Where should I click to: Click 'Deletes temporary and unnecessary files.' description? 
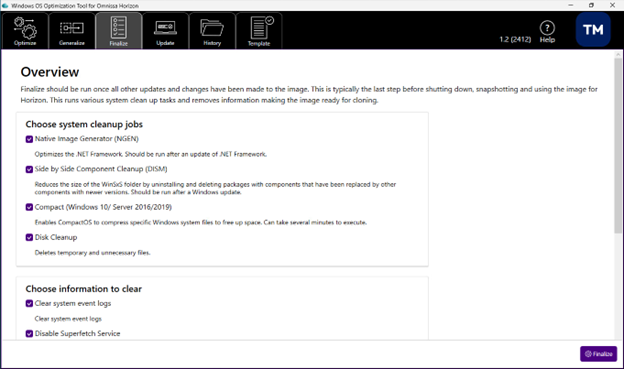pos(92,252)
